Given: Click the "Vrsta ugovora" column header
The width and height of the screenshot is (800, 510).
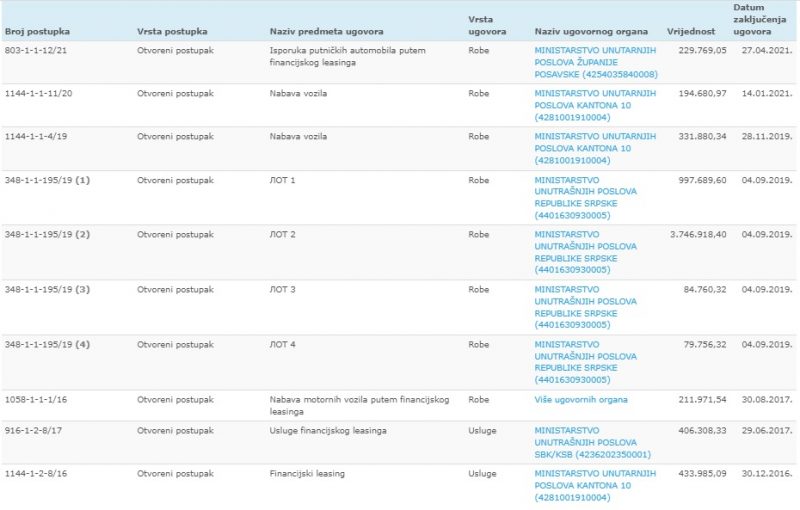Looking at the screenshot, I should pos(487,26).
